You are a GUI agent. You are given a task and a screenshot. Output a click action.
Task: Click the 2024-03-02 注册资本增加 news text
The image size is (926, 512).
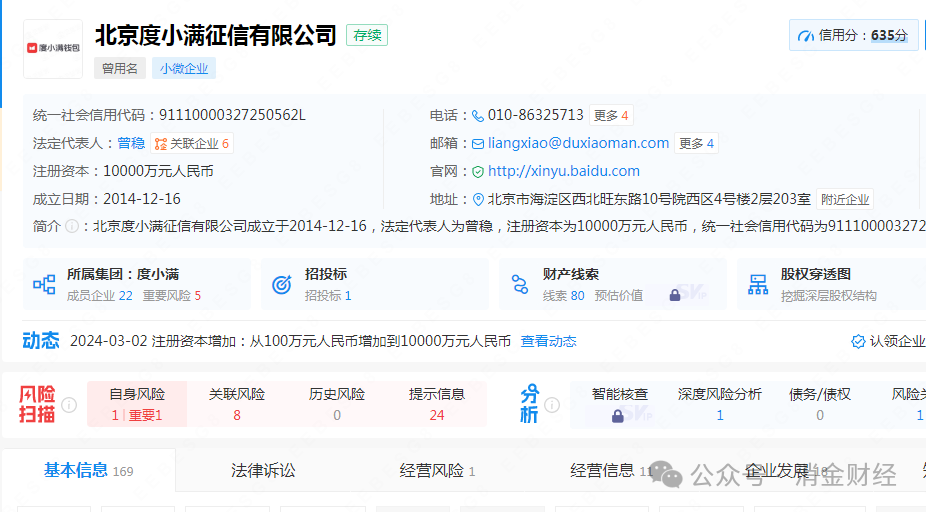[x=290, y=341]
